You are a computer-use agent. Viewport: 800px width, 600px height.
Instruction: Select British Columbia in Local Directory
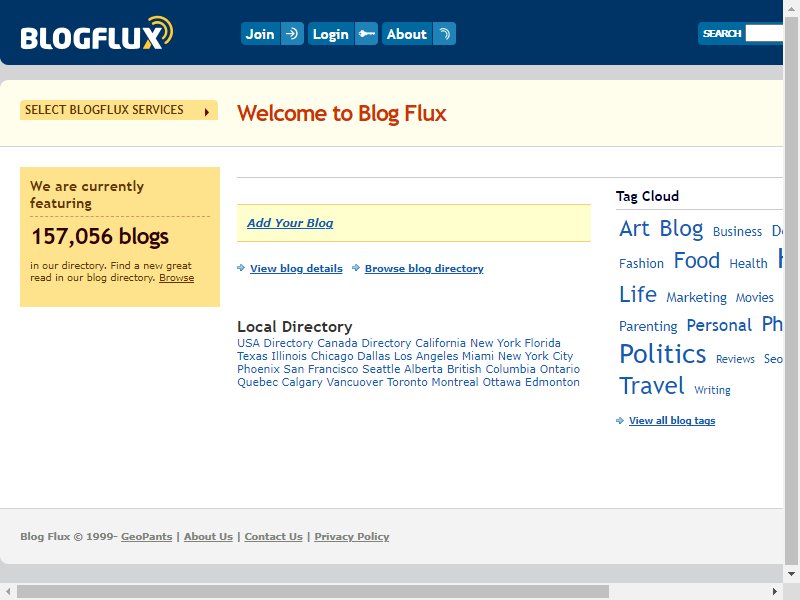pyautogui.click(x=491, y=369)
